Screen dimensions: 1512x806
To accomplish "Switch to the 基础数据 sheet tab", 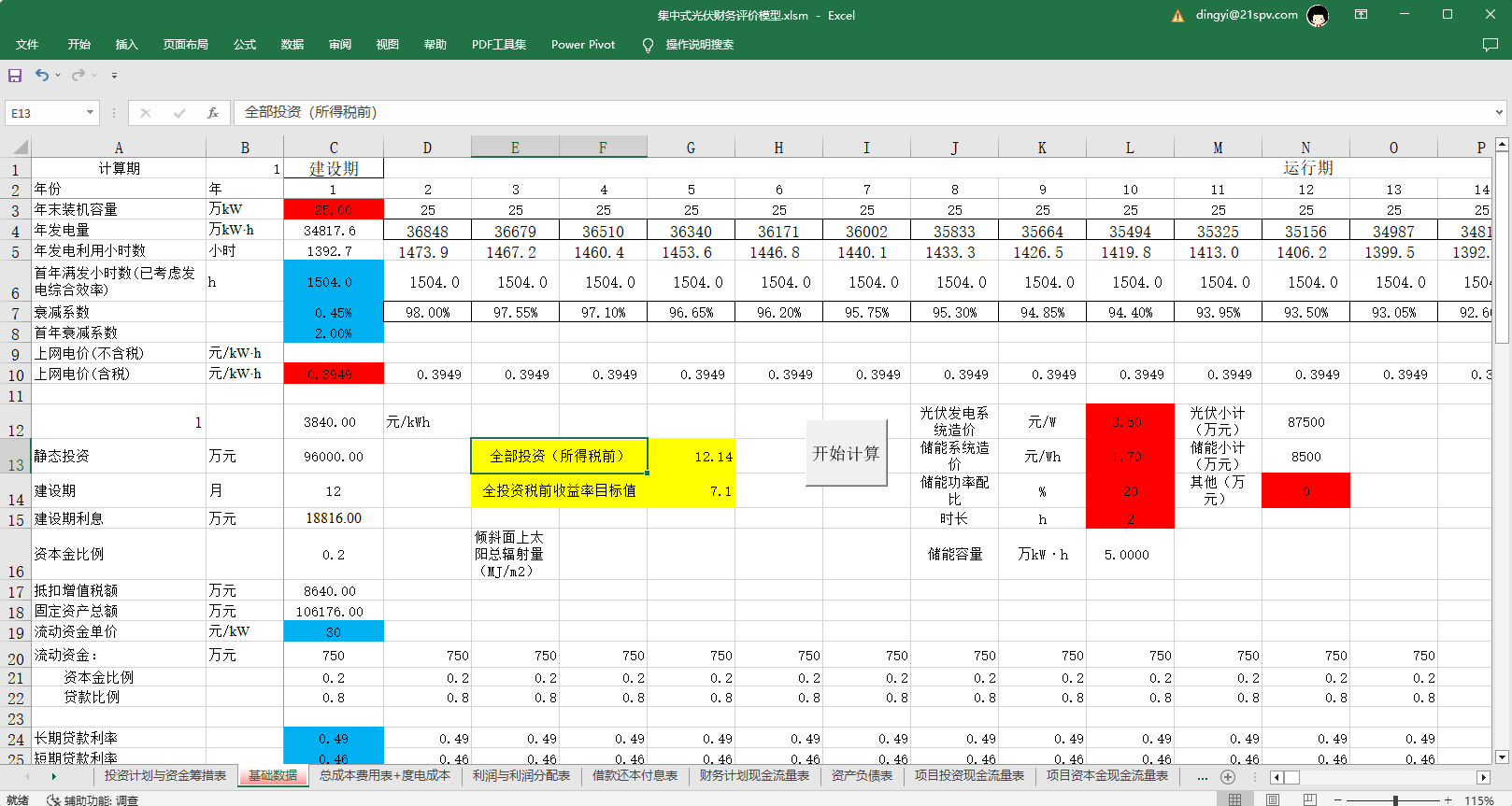I will 273,776.
